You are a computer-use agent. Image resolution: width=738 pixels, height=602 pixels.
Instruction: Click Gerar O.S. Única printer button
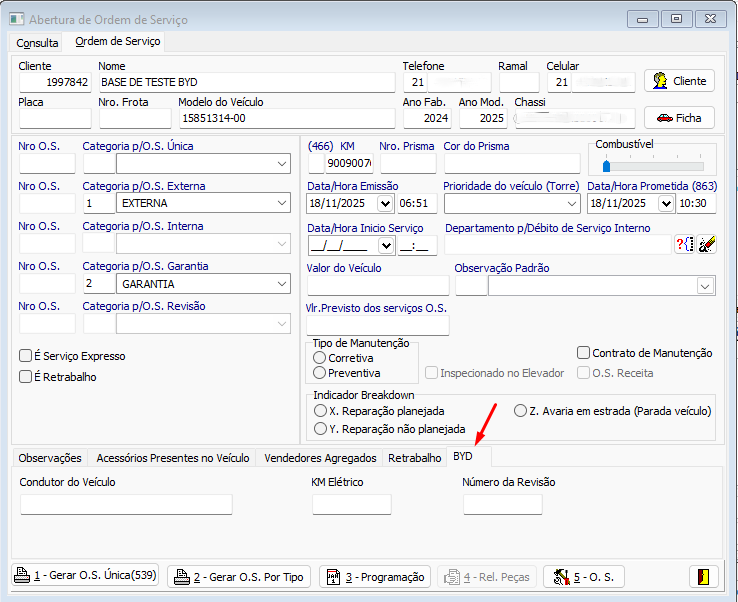85,577
